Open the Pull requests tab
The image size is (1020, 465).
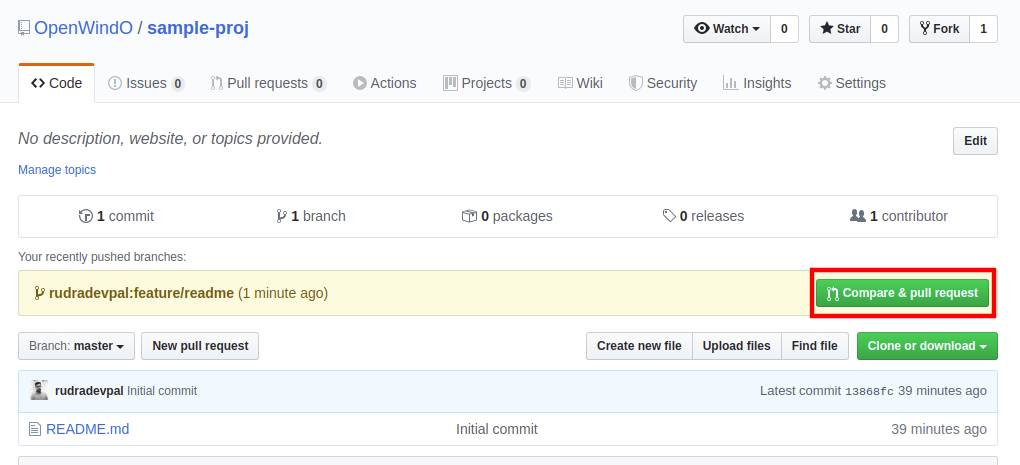pos(268,83)
